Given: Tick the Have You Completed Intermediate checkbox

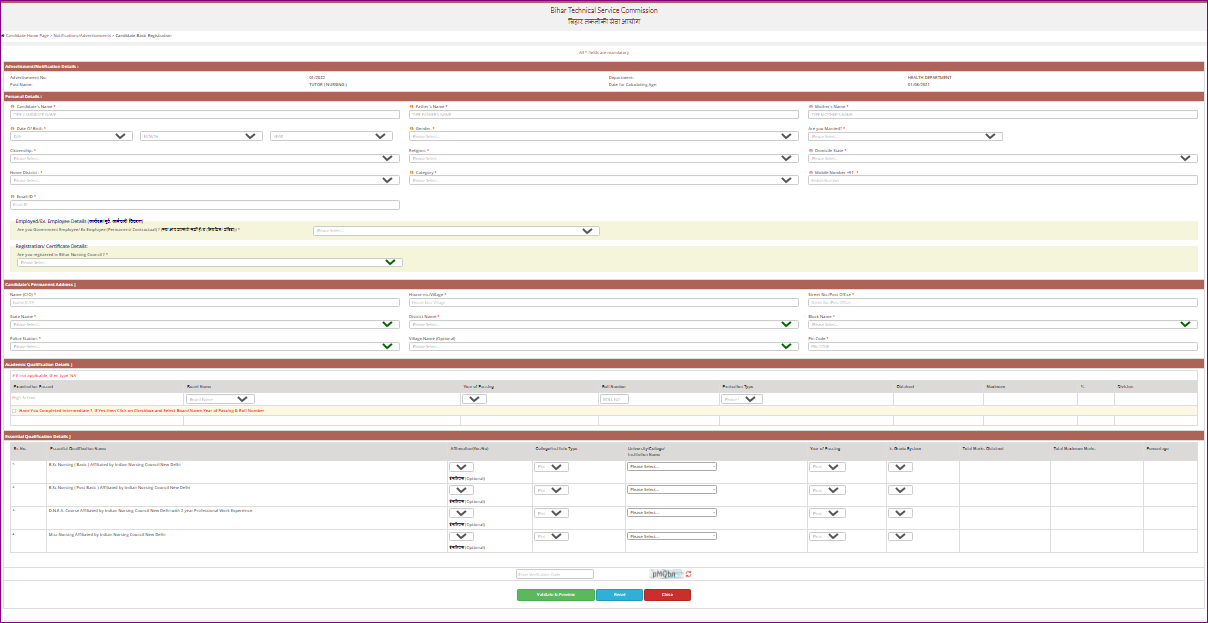Looking at the screenshot, I should 14,410.
